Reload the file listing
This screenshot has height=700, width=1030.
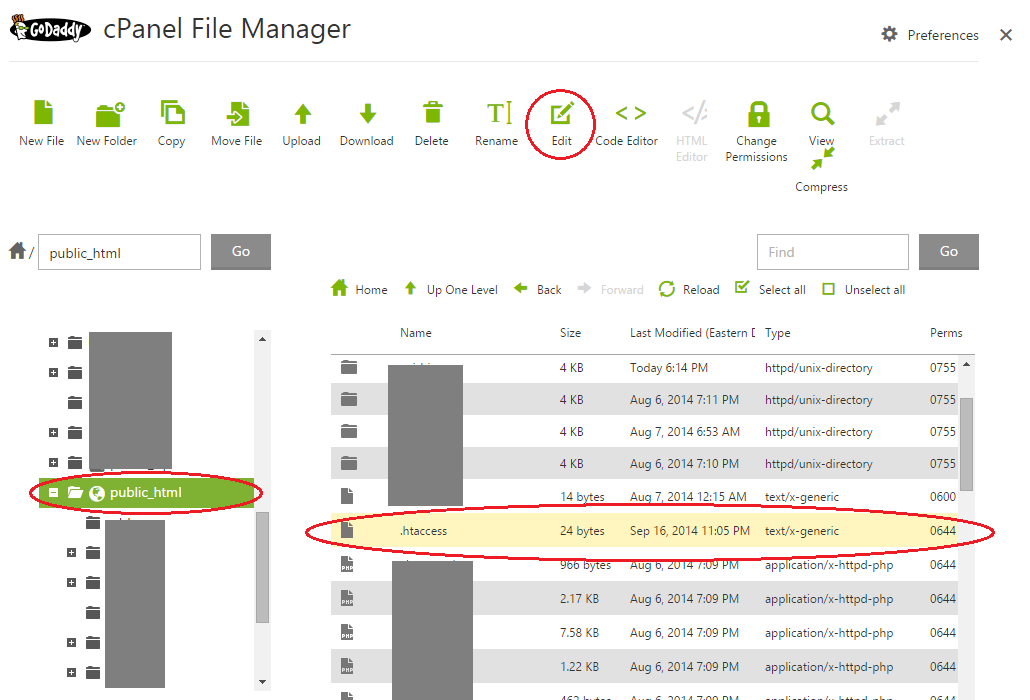(689, 289)
